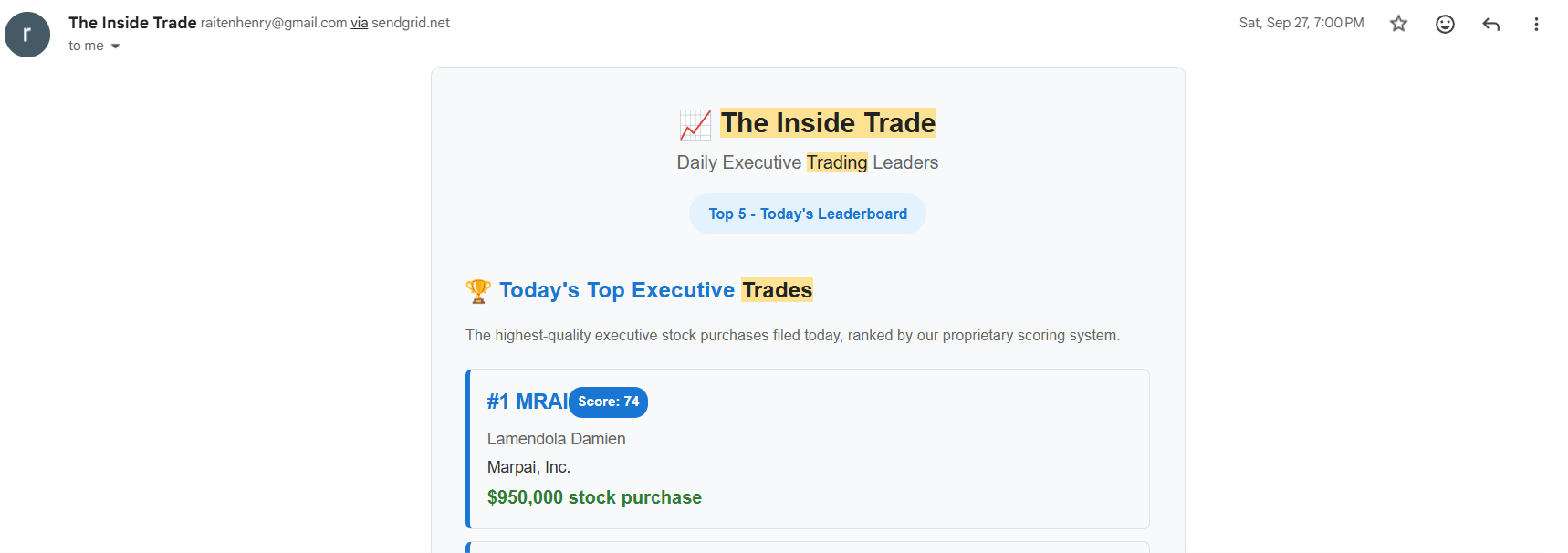Add an emoji reaction to the email

pos(1445,24)
